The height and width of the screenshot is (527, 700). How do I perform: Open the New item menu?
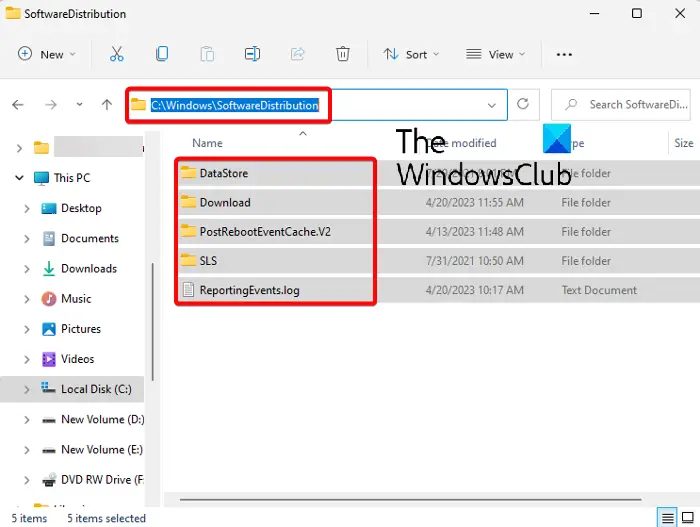click(46, 54)
